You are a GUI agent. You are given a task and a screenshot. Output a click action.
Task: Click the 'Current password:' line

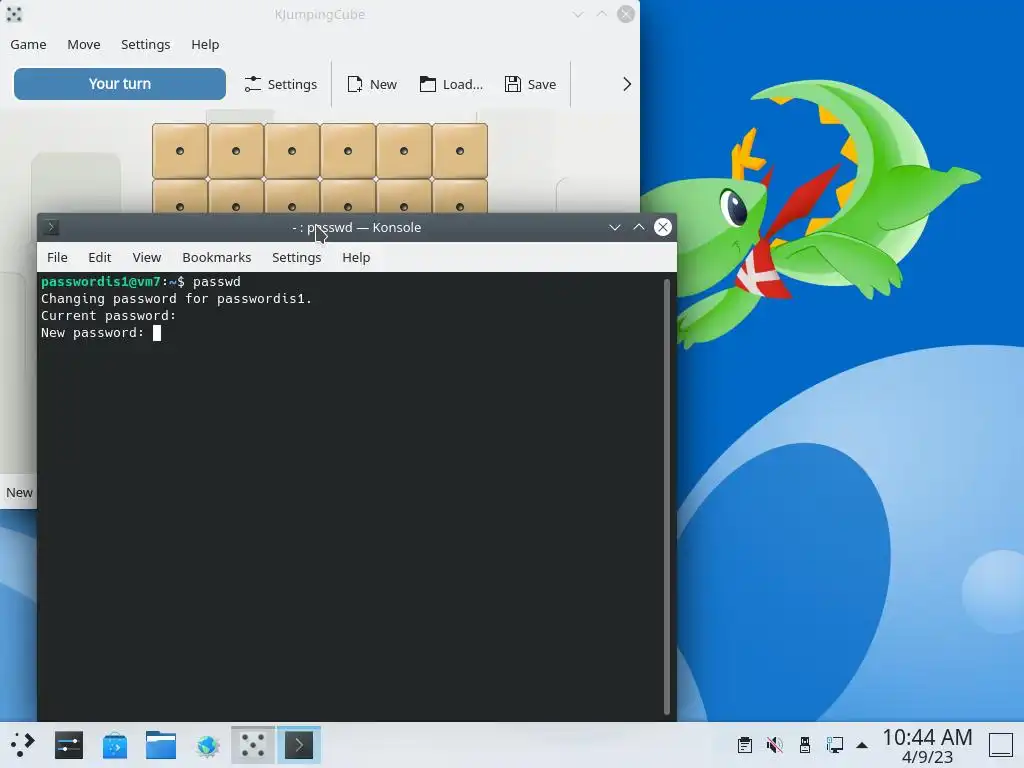[x=108, y=315]
